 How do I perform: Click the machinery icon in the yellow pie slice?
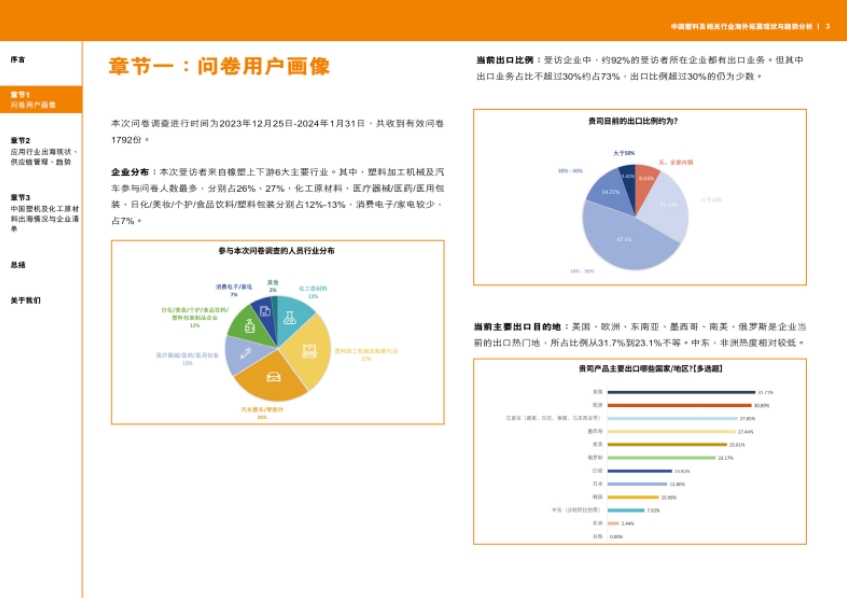(x=310, y=350)
